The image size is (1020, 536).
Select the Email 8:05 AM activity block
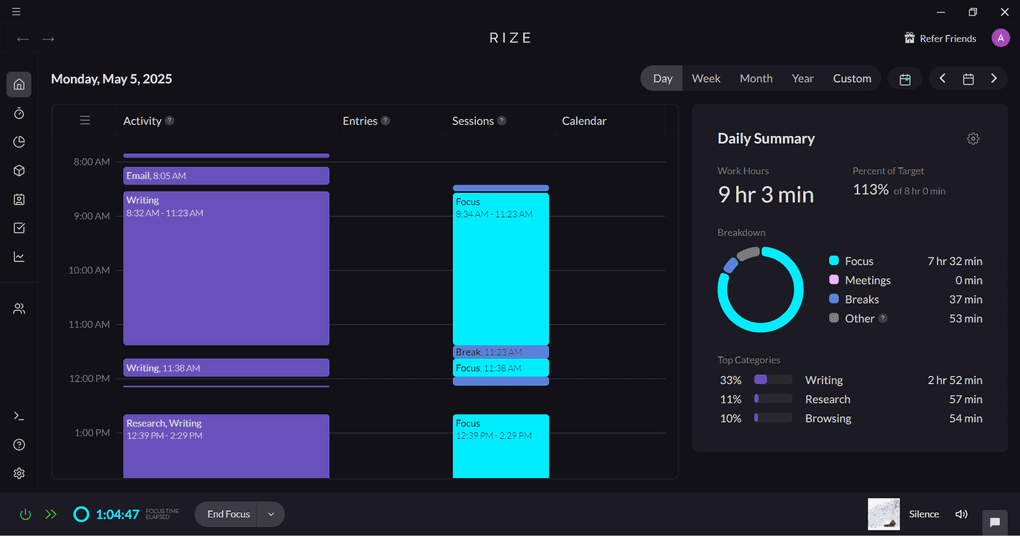point(226,176)
